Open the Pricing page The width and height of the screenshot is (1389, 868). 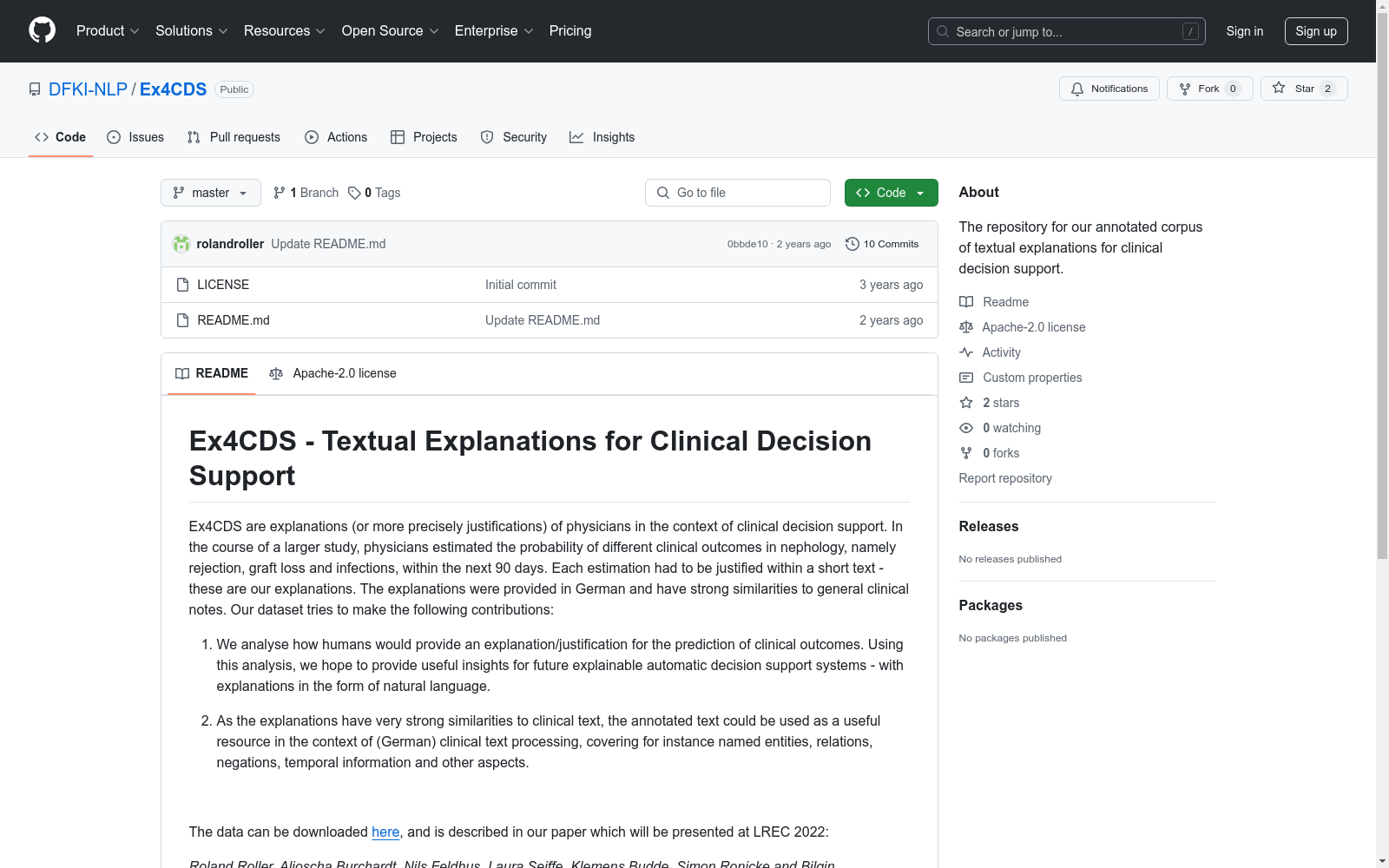(x=570, y=30)
